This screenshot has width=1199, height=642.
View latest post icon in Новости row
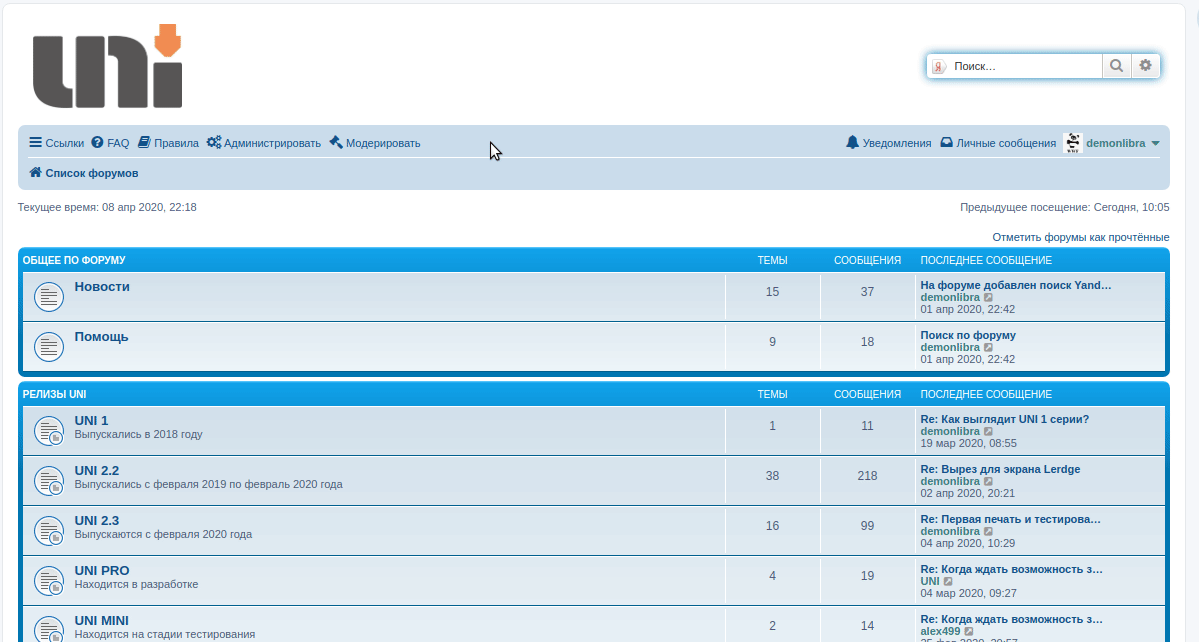988,297
